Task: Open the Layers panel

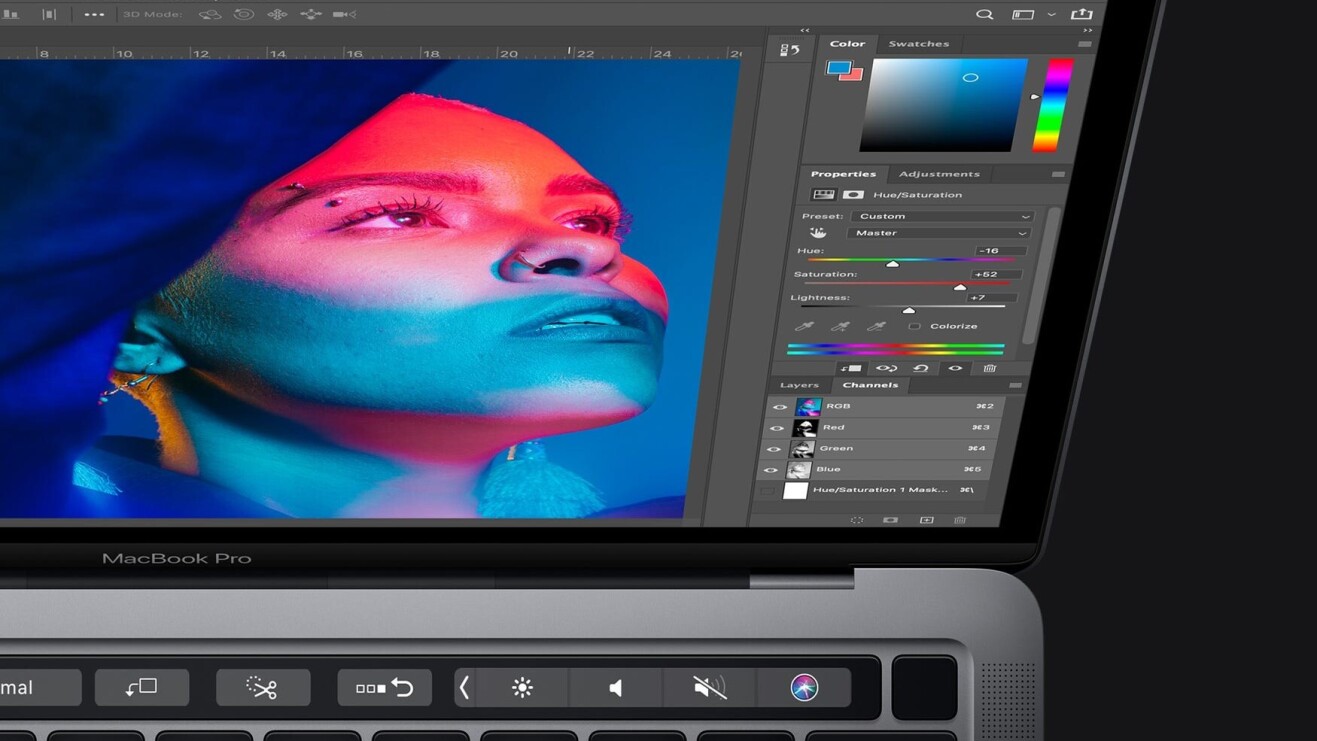Action: (798, 384)
